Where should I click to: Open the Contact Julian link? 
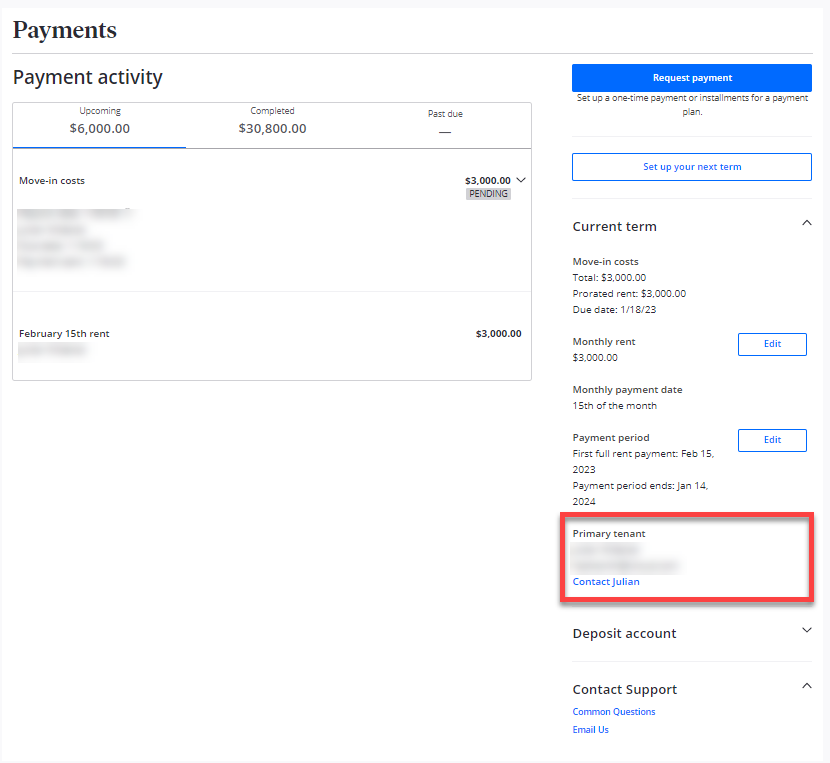tap(605, 581)
